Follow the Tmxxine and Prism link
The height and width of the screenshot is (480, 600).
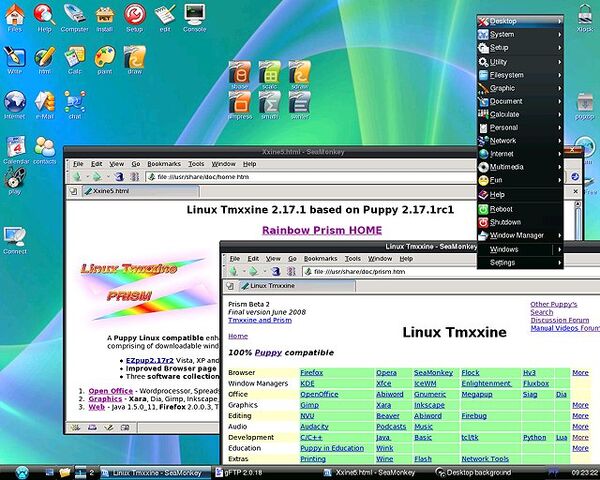[260, 320]
